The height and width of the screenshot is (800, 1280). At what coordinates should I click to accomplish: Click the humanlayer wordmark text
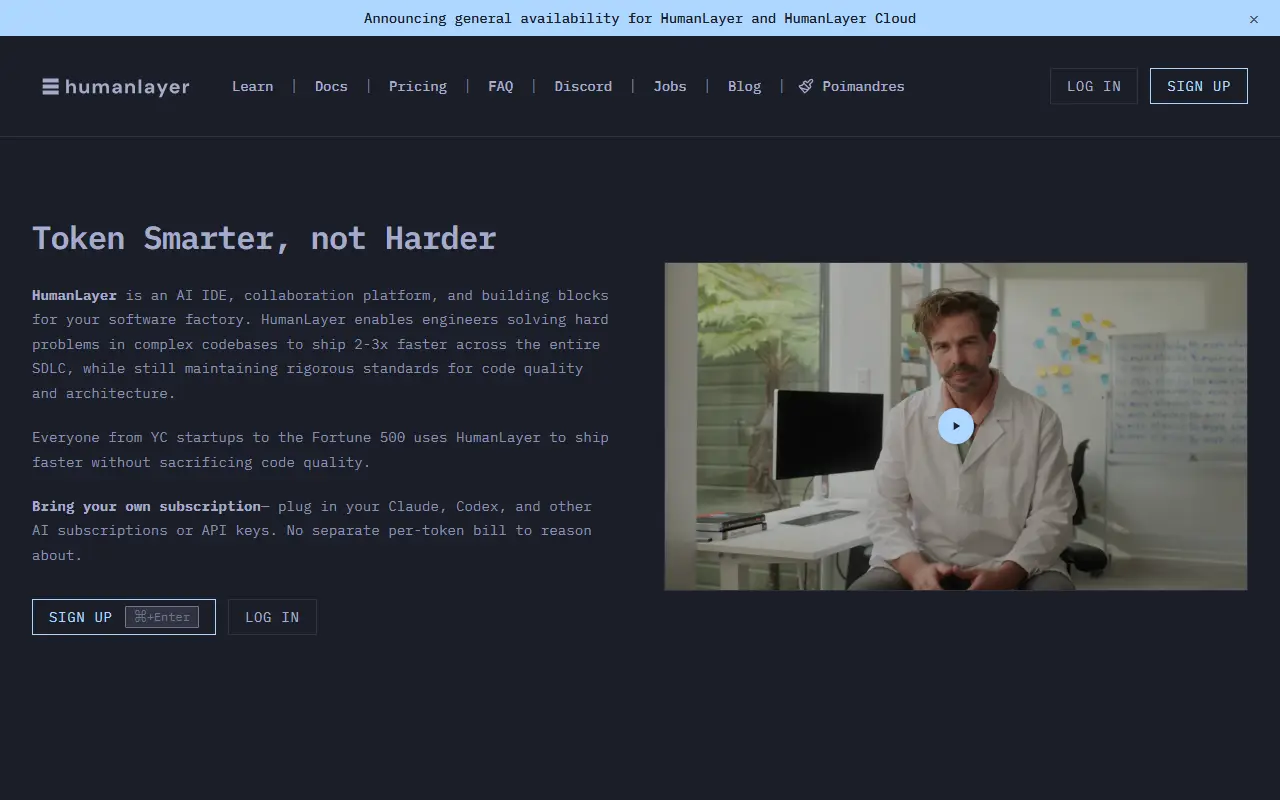(x=127, y=87)
